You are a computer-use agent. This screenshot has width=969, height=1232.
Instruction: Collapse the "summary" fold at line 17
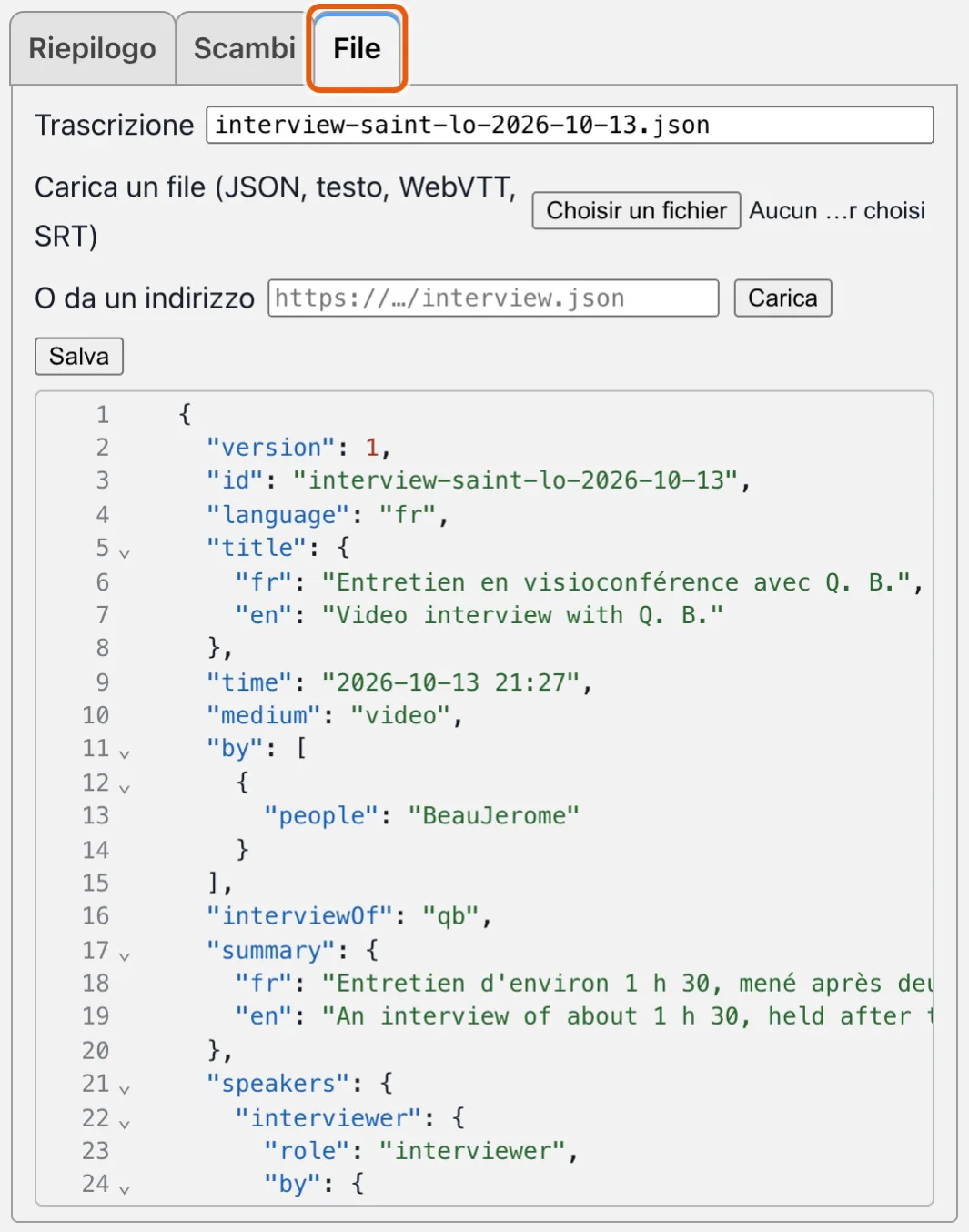[125, 955]
